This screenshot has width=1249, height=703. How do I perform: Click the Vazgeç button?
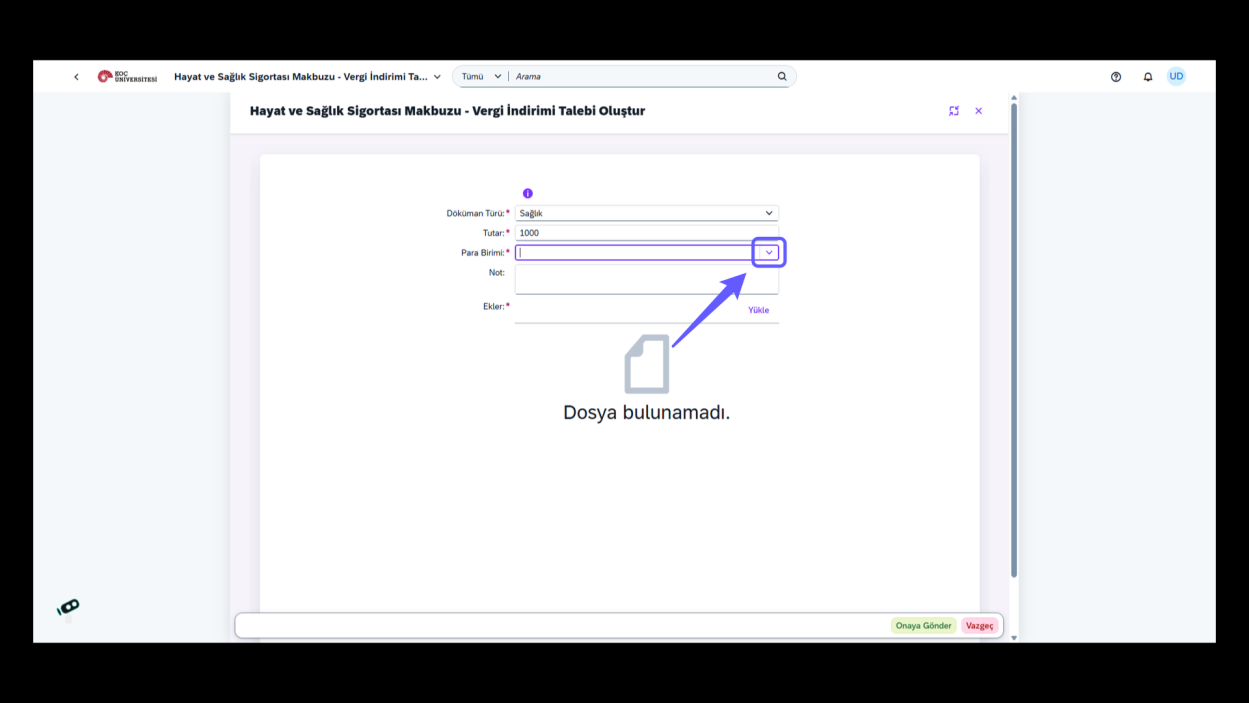pos(980,626)
